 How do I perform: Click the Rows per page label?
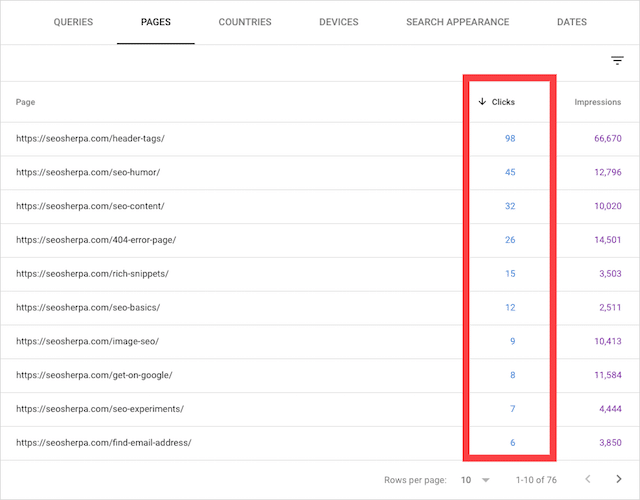415,480
